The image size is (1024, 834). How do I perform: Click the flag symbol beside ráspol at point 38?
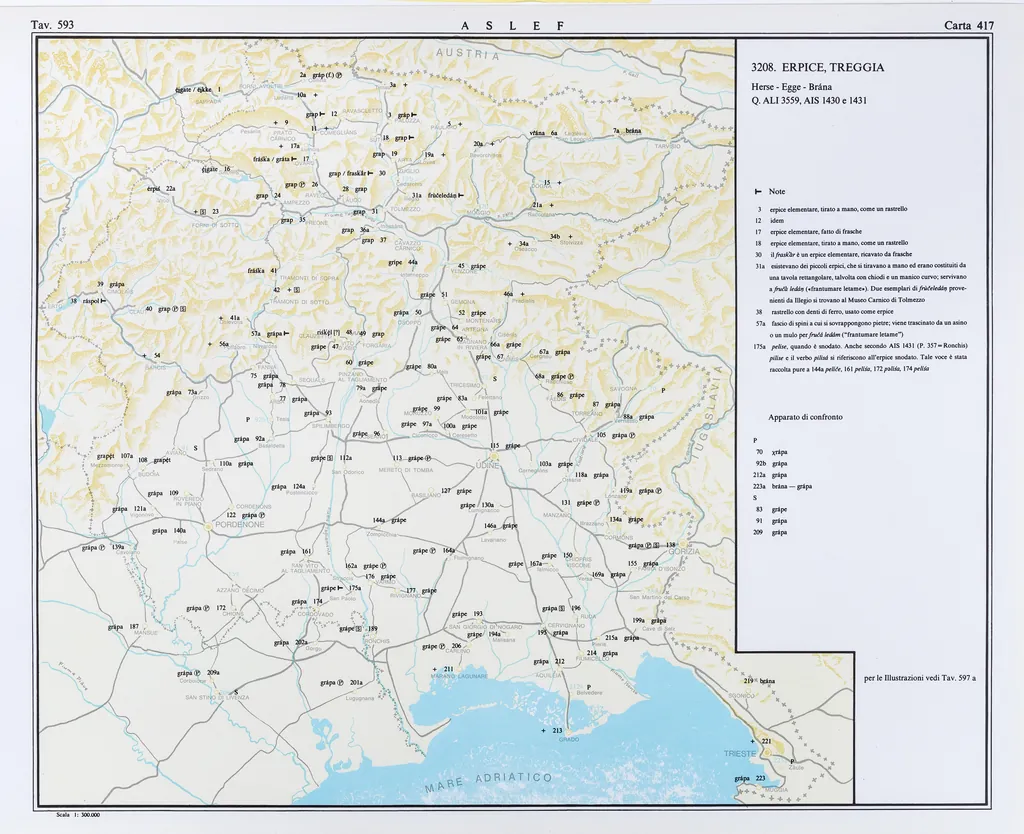coord(105,300)
